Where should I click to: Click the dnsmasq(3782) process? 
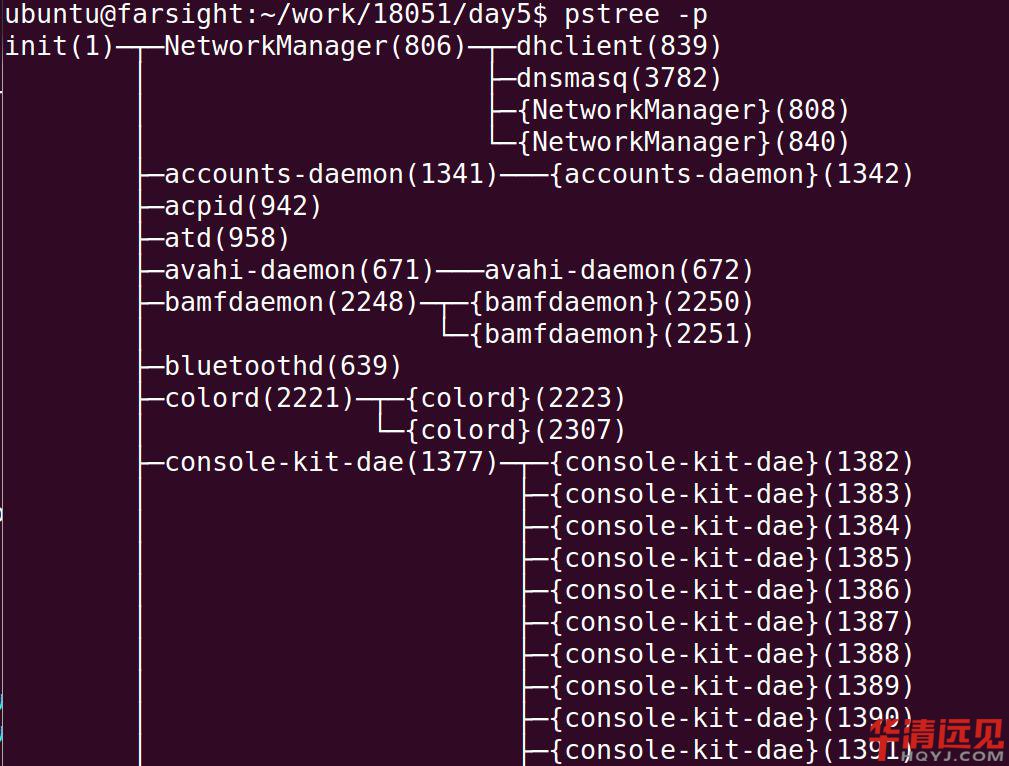point(619,78)
